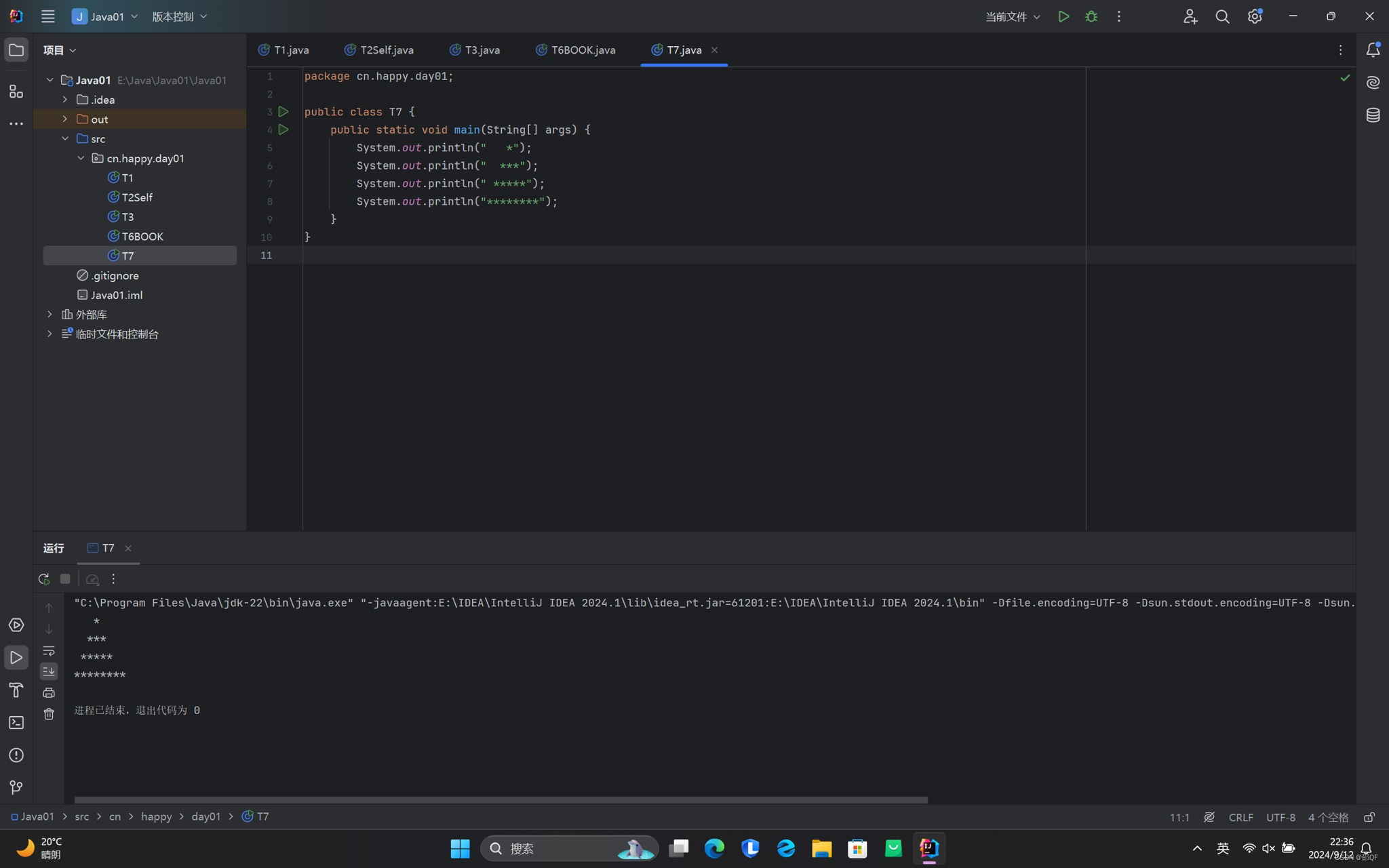Viewport: 1389px width, 868px height.
Task: Rerun T7 in the run panel
Action: click(44, 578)
